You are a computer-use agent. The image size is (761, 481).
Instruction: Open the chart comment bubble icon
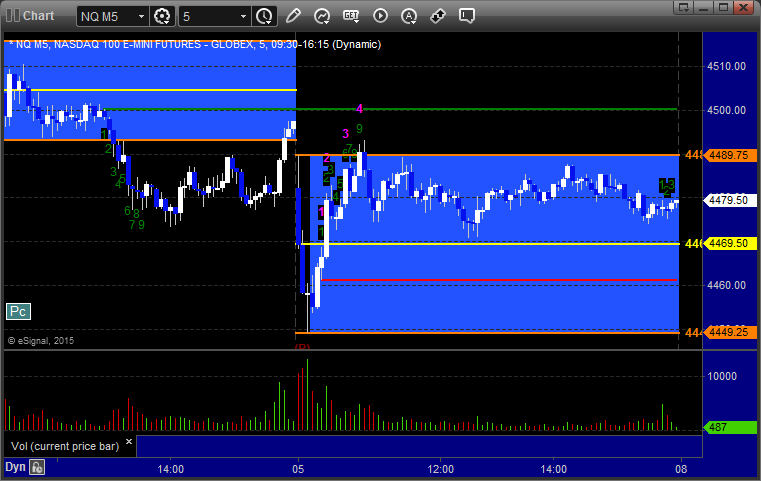coord(466,16)
